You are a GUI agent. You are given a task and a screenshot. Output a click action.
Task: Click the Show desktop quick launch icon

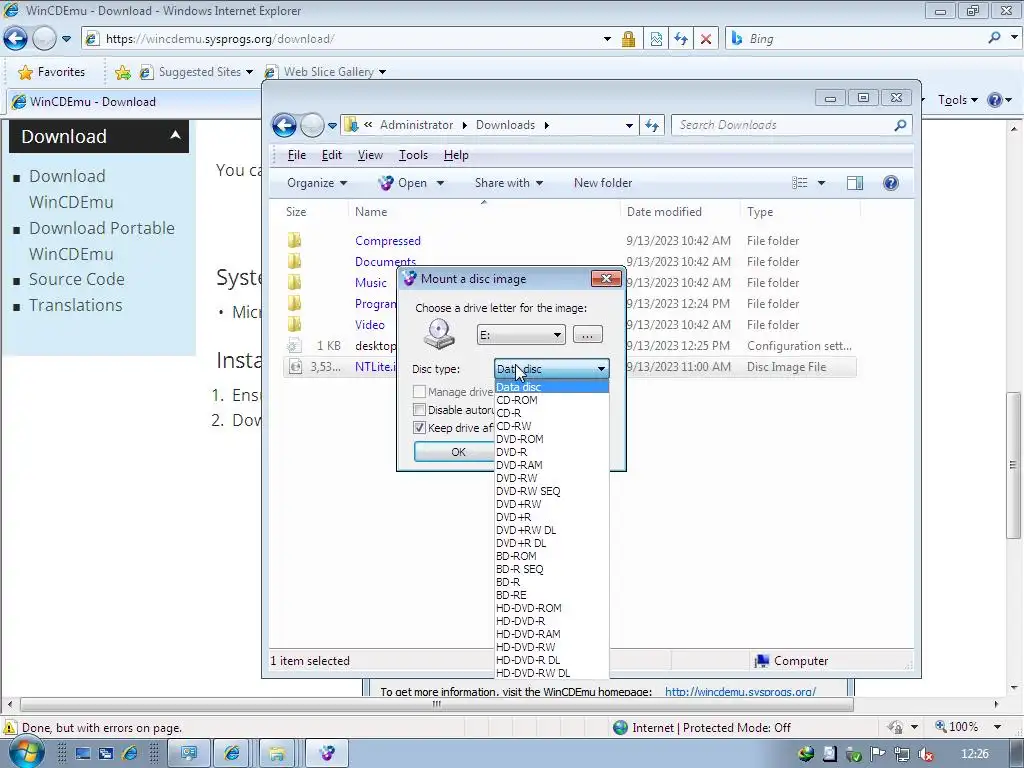tap(82, 754)
